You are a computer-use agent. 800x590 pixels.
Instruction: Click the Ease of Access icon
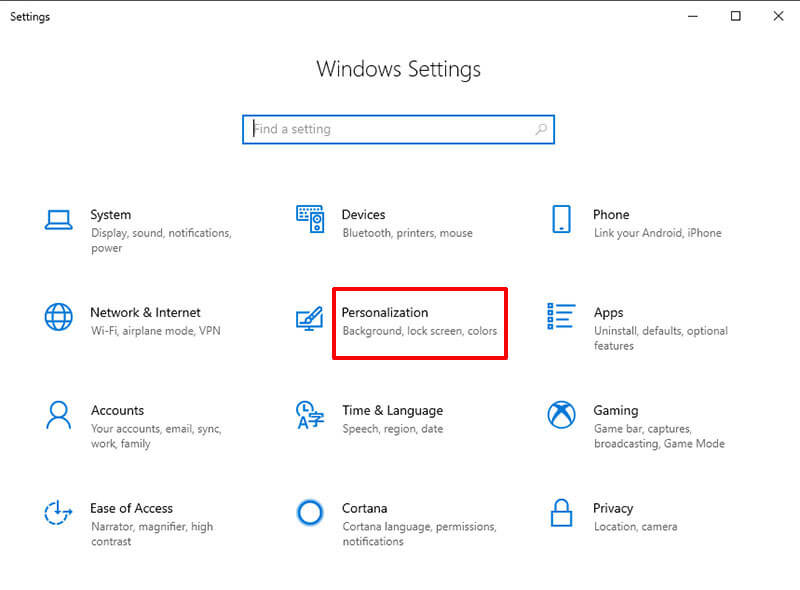tap(58, 512)
